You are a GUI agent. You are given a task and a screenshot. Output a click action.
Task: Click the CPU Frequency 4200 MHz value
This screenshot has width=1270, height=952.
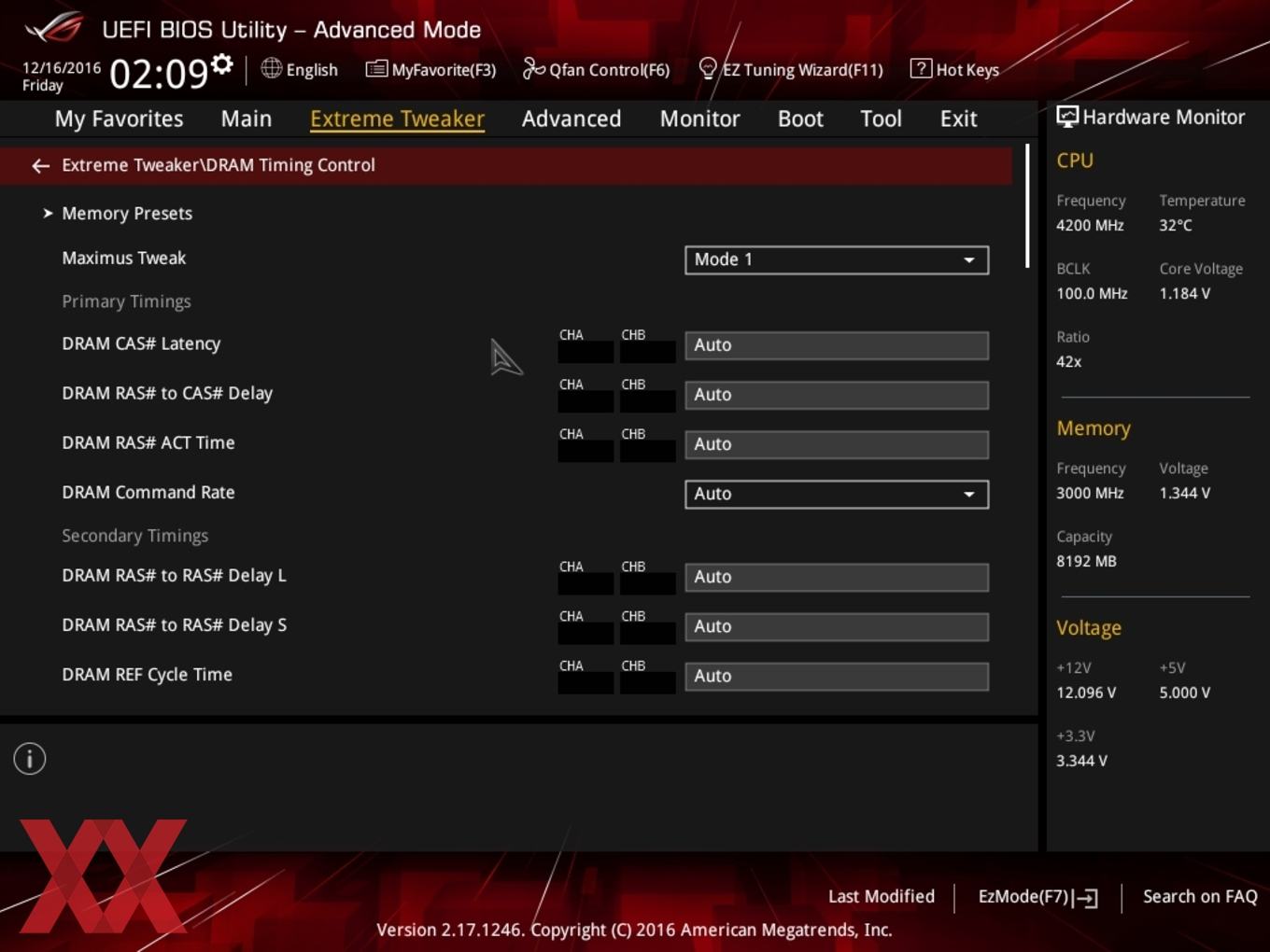click(1090, 225)
